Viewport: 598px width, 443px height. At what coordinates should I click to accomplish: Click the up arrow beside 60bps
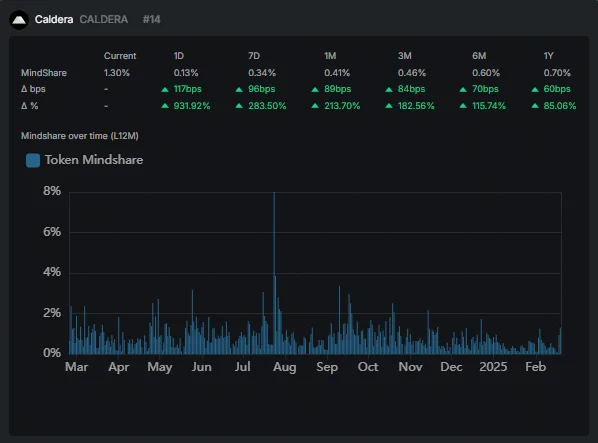[535, 90]
